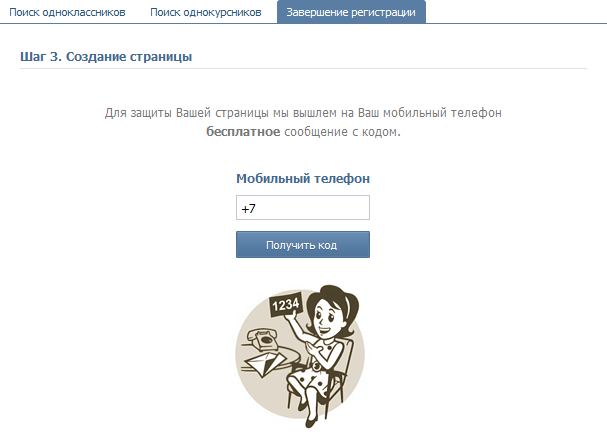Click the 1234 code sign in illustration

coord(286,305)
